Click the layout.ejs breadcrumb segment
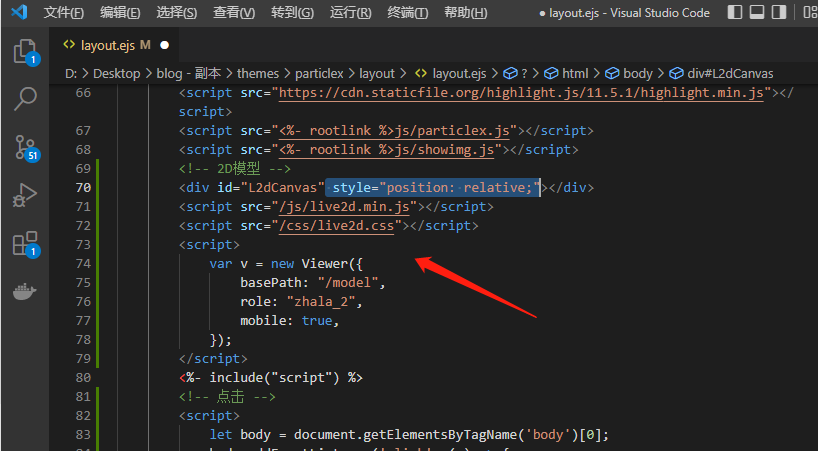Screen dimensions: 818x451 (451, 74)
